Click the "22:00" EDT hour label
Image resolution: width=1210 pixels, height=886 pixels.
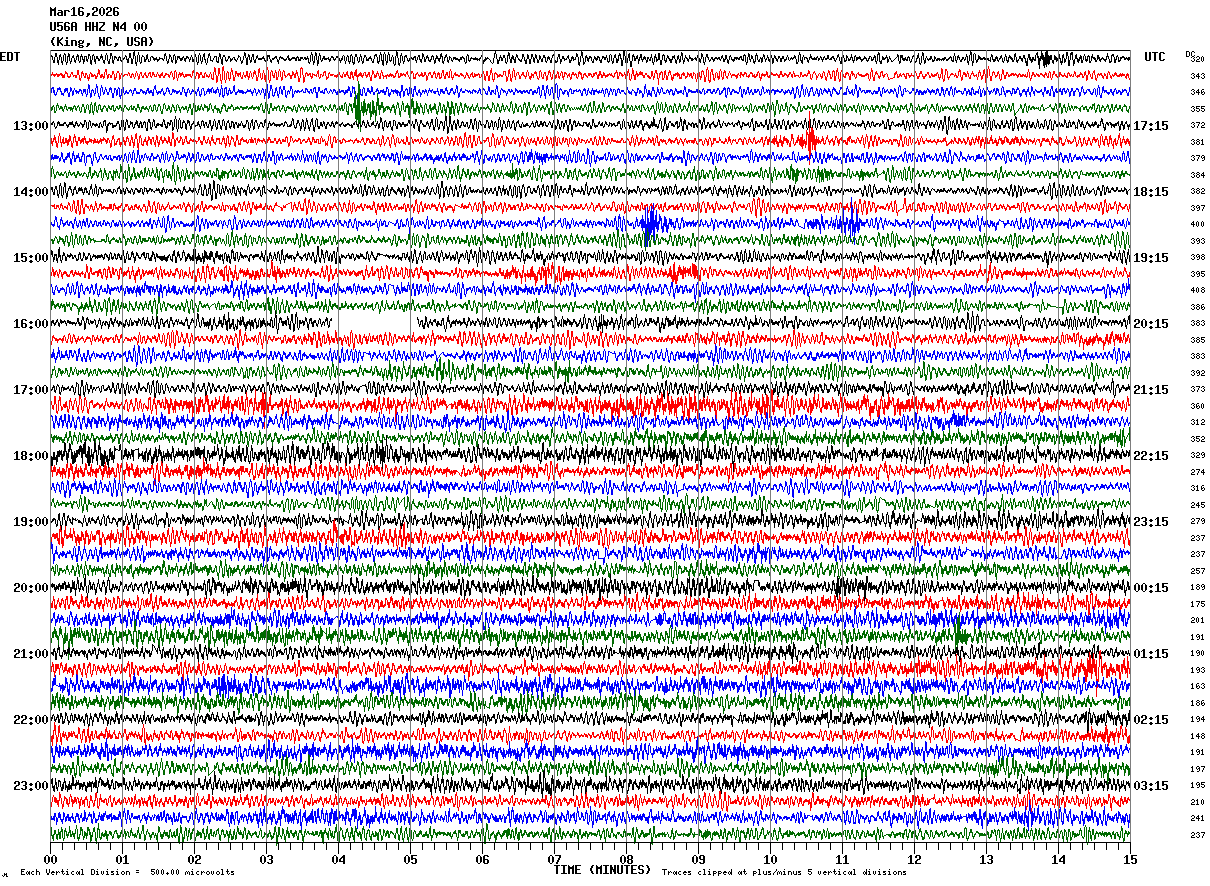pyautogui.click(x=30, y=719)
